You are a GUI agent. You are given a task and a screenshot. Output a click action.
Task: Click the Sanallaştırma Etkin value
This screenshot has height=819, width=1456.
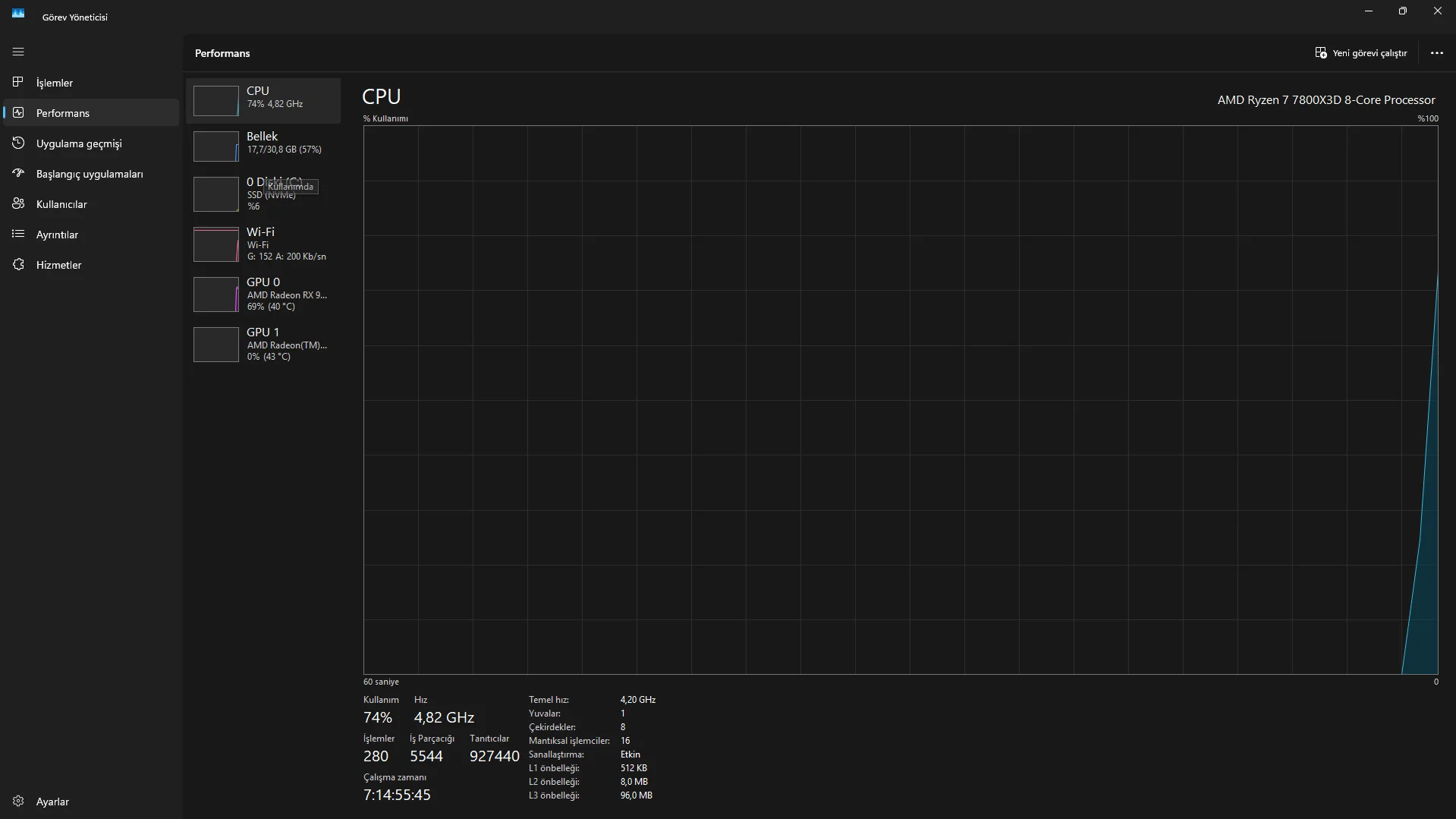(630, 754)
